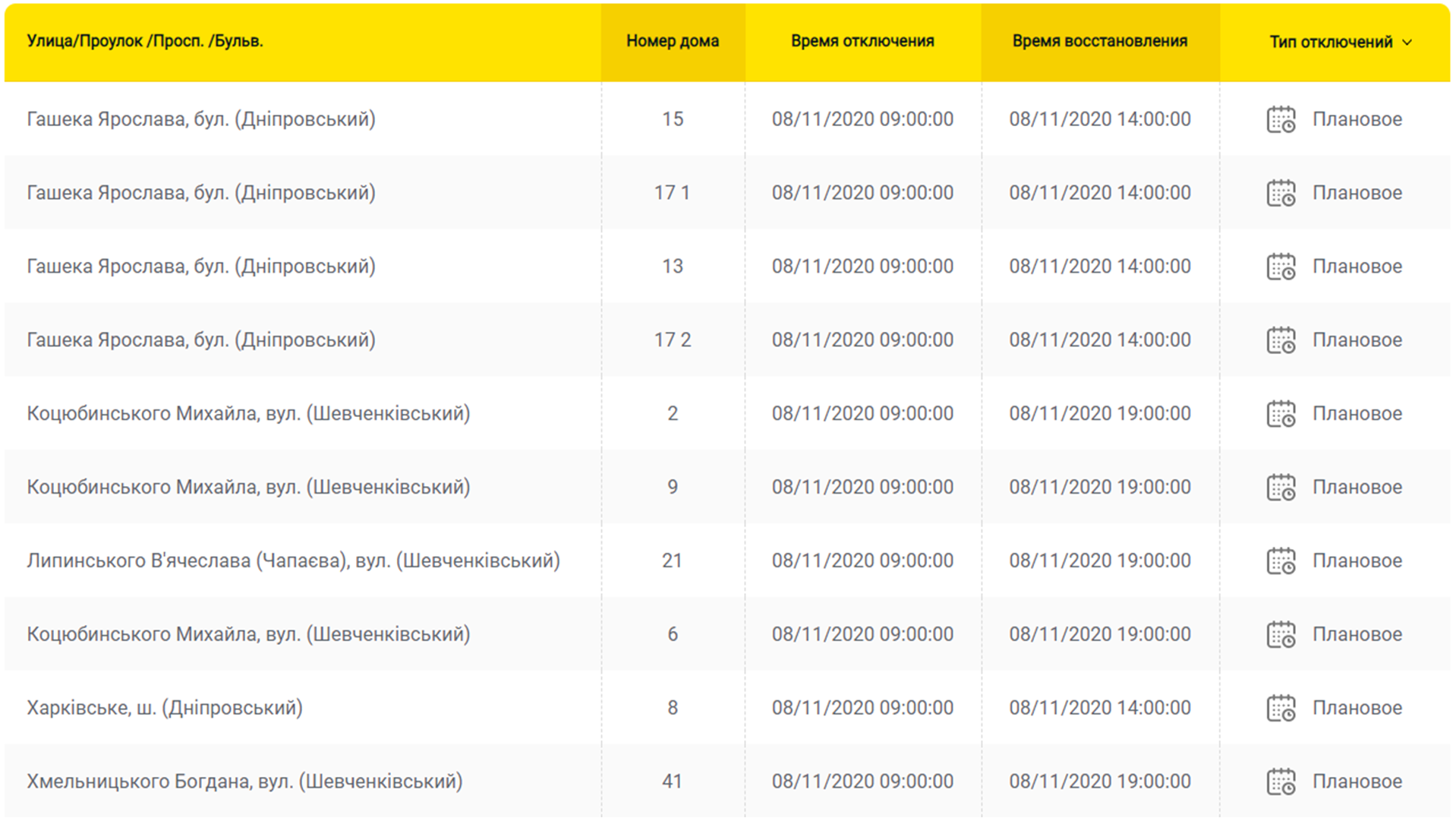This screenshot has width=1456, height=818.
Task: Click the Тип отключений column header
Action: coord(1330,43)
